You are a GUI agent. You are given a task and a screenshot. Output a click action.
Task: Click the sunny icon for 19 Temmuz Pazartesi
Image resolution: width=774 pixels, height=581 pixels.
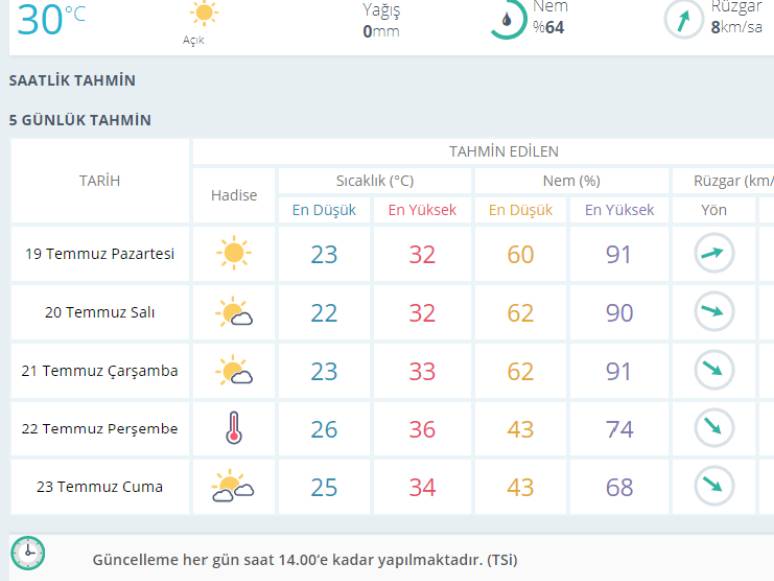point(233,253)
